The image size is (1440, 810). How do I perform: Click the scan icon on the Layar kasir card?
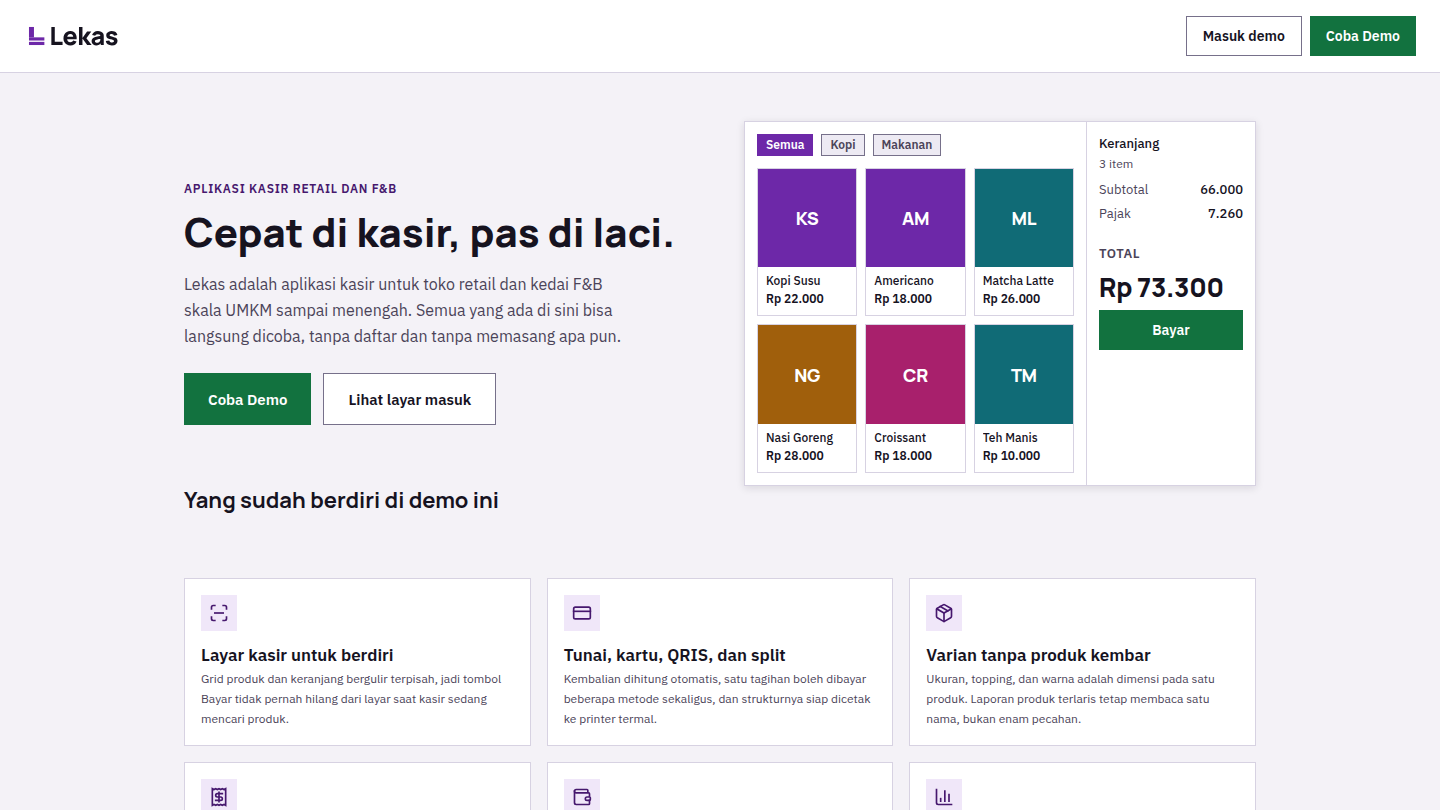[219, 613]
